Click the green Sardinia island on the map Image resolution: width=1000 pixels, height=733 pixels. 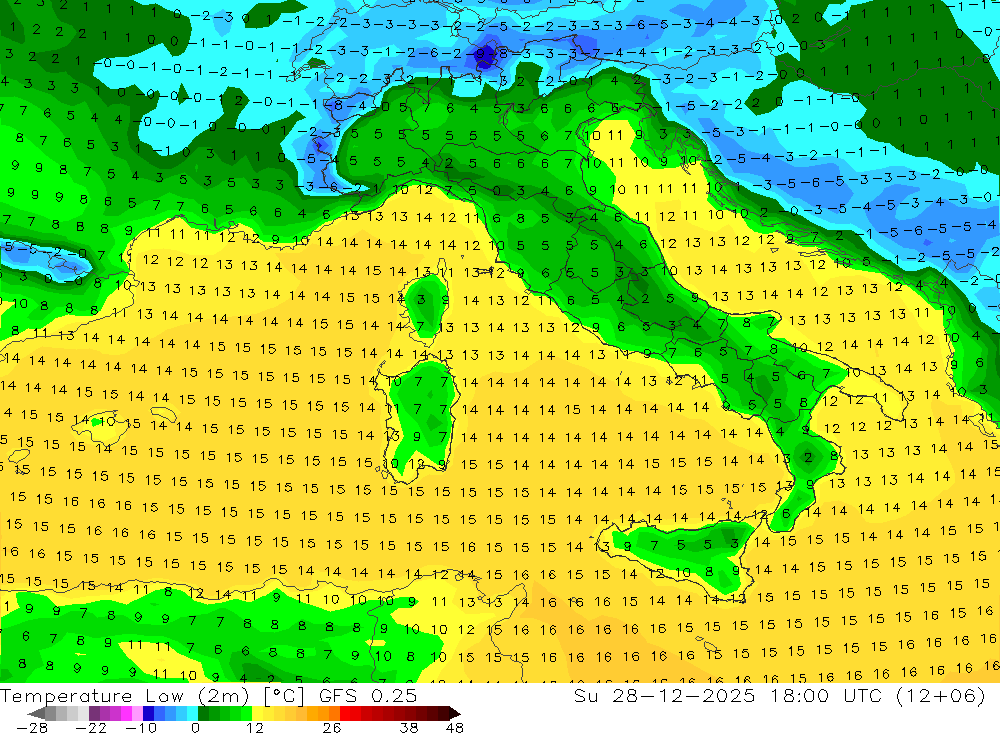(x=421, y=418)
